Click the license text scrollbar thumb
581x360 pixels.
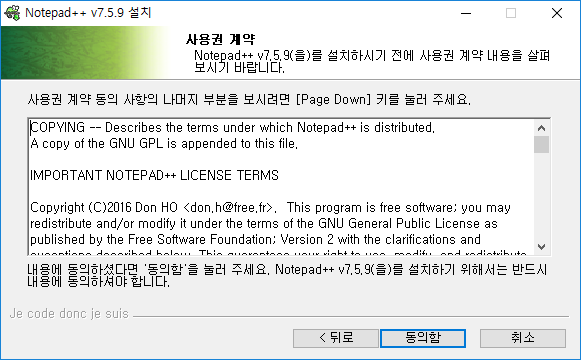pyautogui.click(x=541, y=144)
